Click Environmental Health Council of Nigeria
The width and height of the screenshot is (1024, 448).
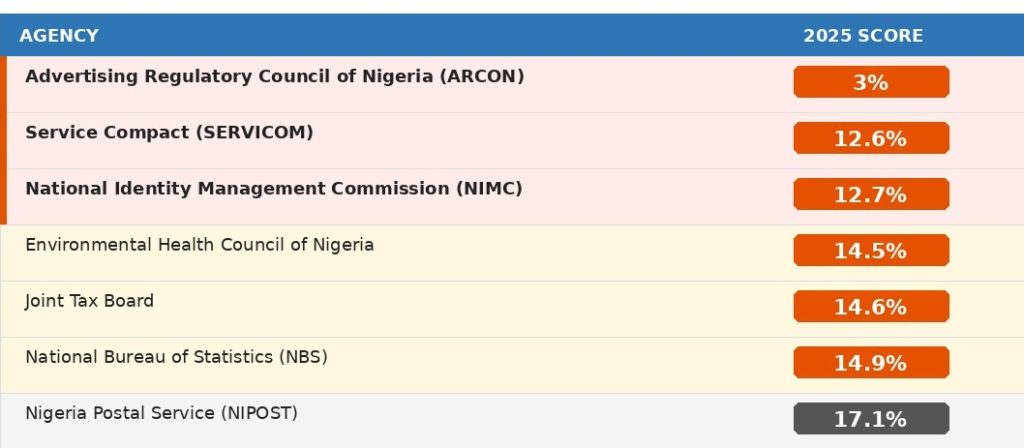click(x=199, y=244)
